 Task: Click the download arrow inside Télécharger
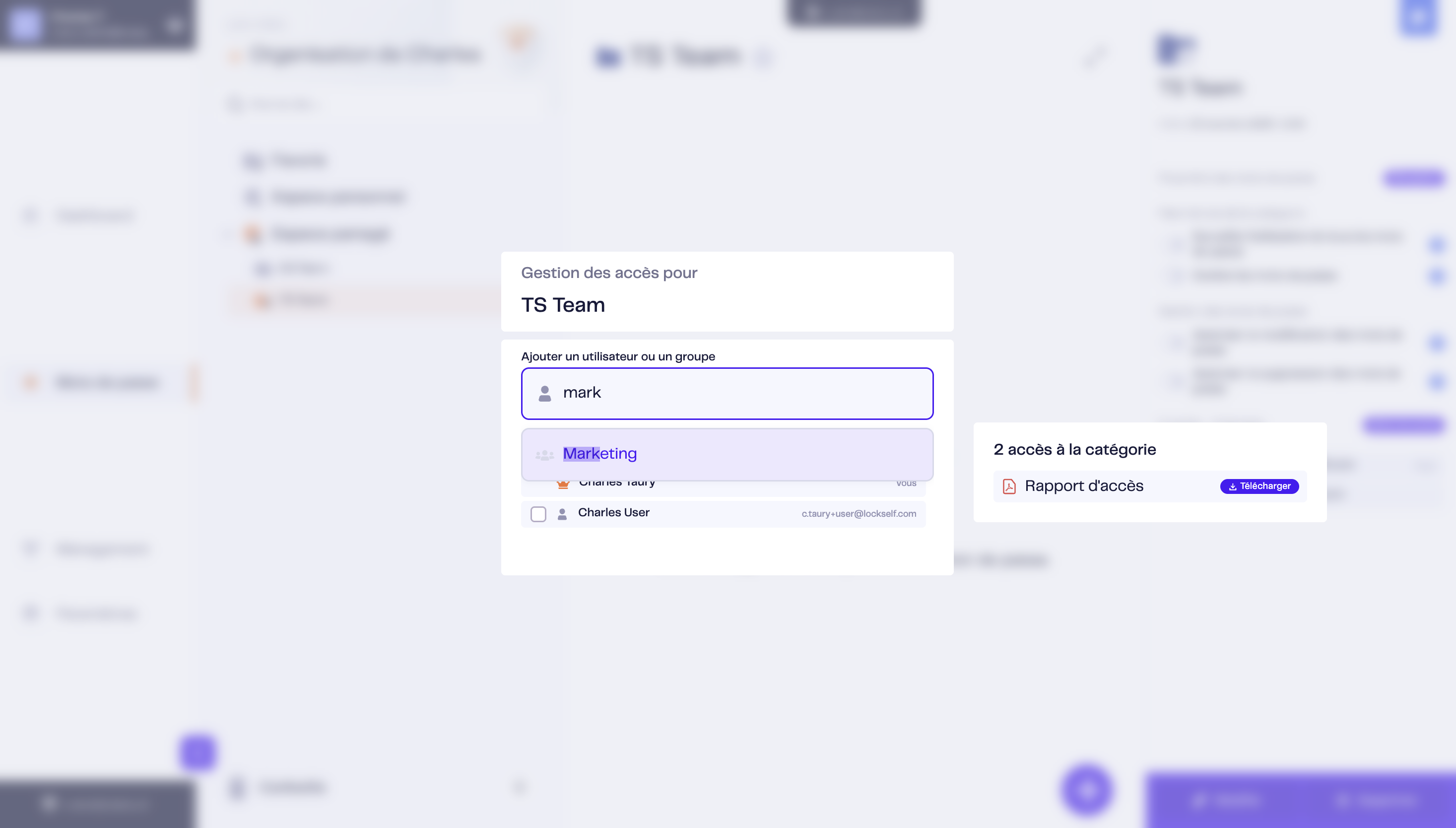point(1233,487)
